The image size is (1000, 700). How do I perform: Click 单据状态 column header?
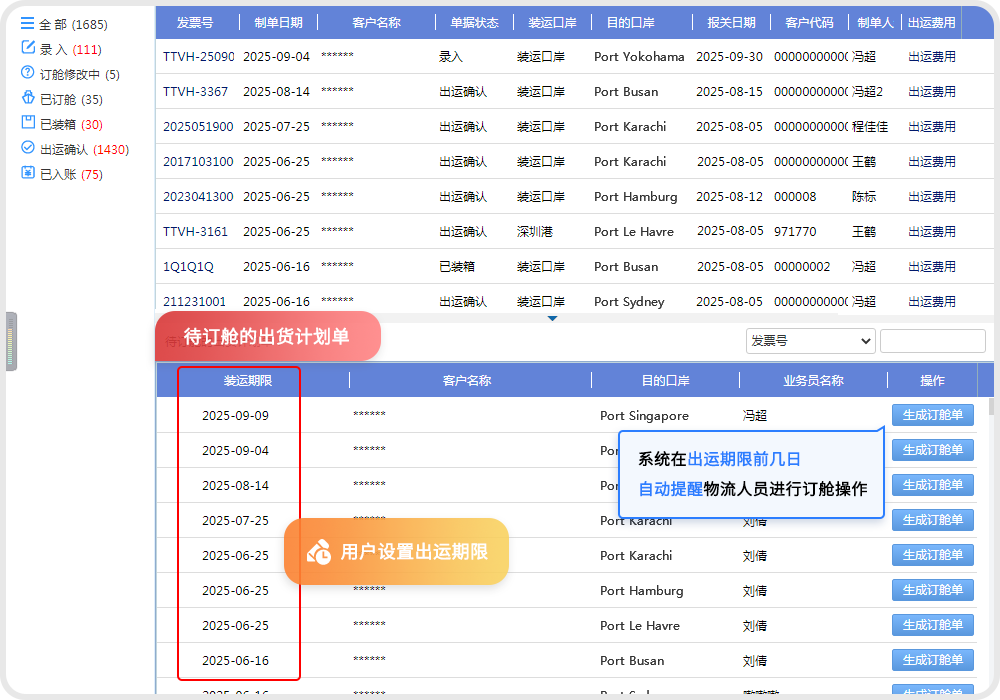pos(474,23)
